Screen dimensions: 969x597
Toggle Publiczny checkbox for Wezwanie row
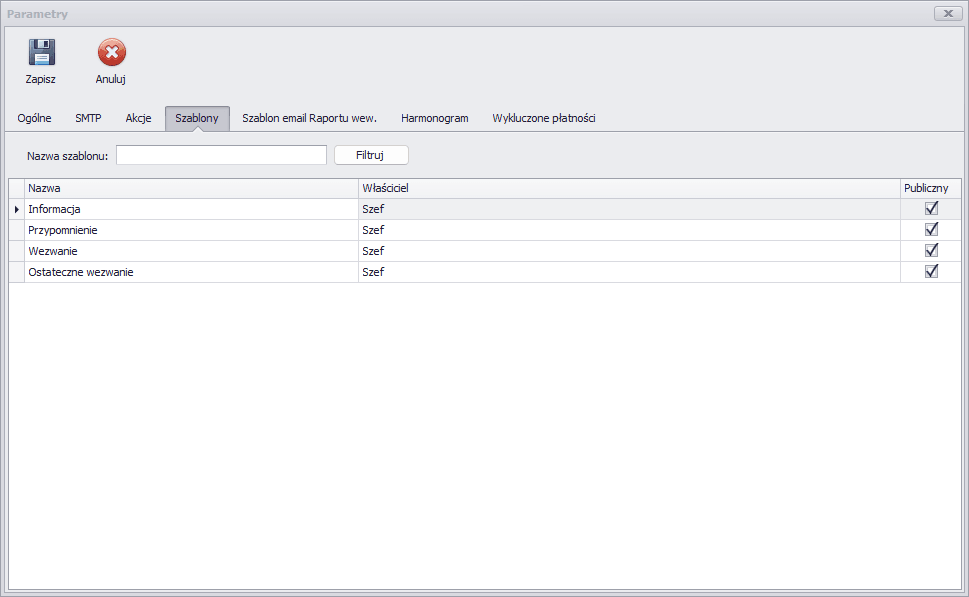931,250
